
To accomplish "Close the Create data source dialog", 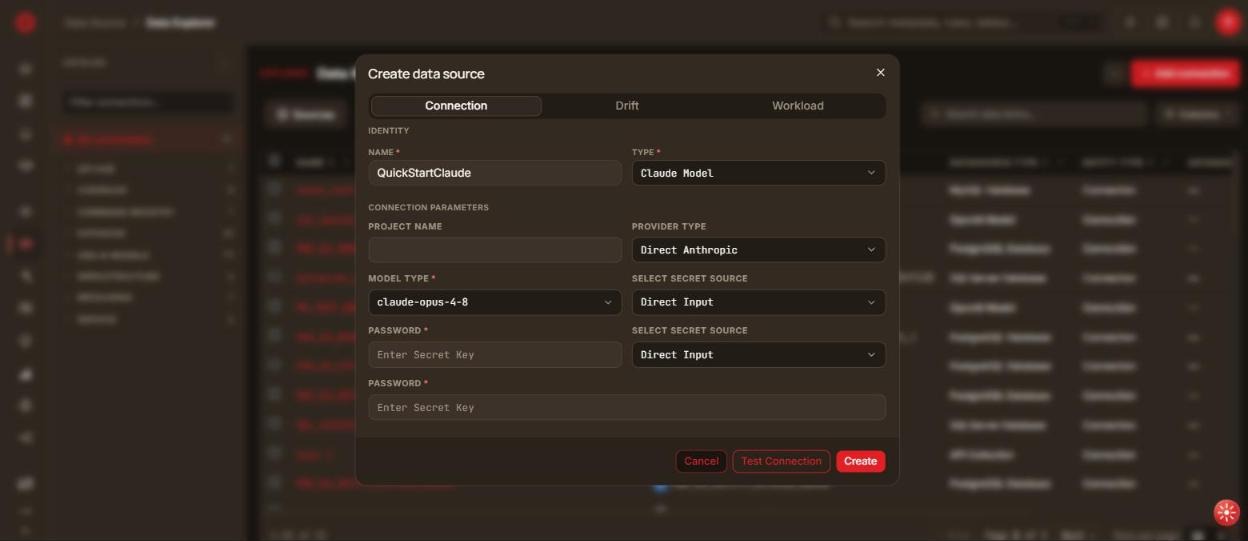I will (880, 73).
